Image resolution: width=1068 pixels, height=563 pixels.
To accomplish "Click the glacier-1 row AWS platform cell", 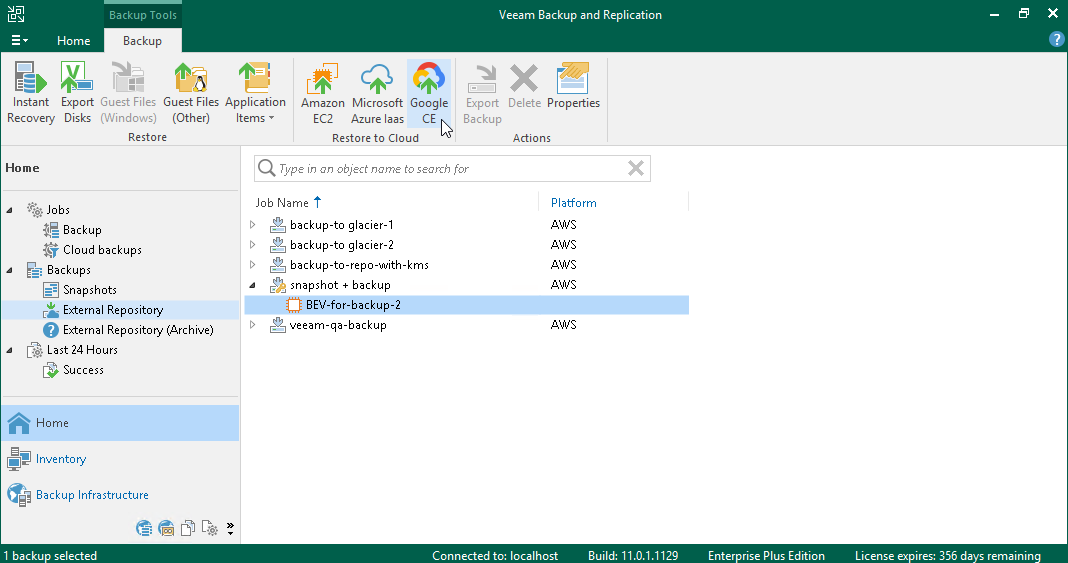I will click(563, 225).
